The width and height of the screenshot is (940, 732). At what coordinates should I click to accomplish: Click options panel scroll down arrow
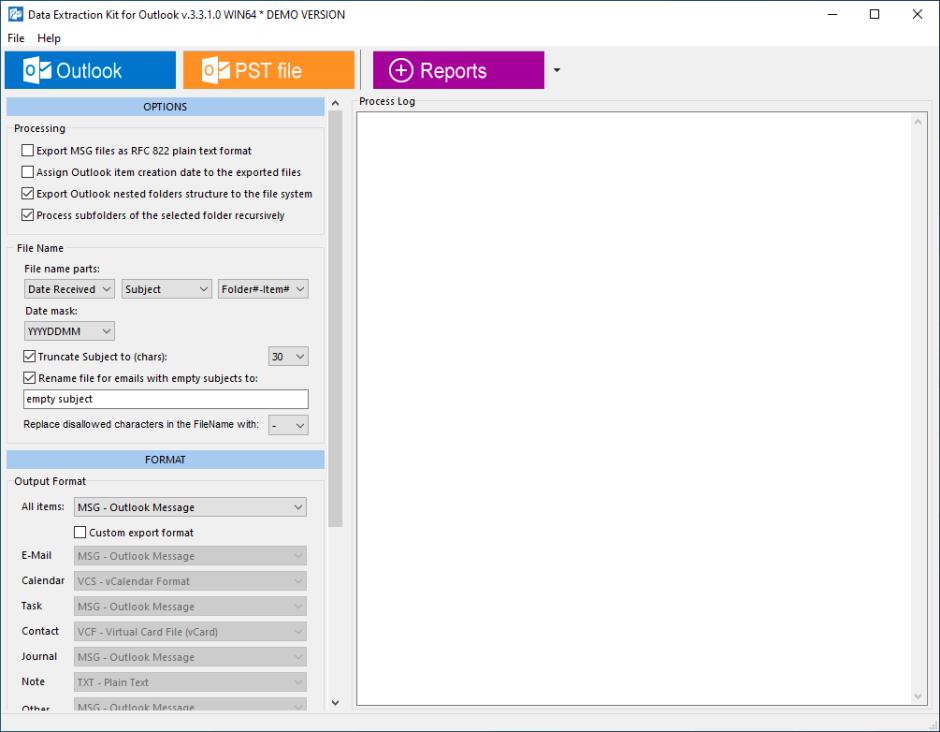(335, 703)
